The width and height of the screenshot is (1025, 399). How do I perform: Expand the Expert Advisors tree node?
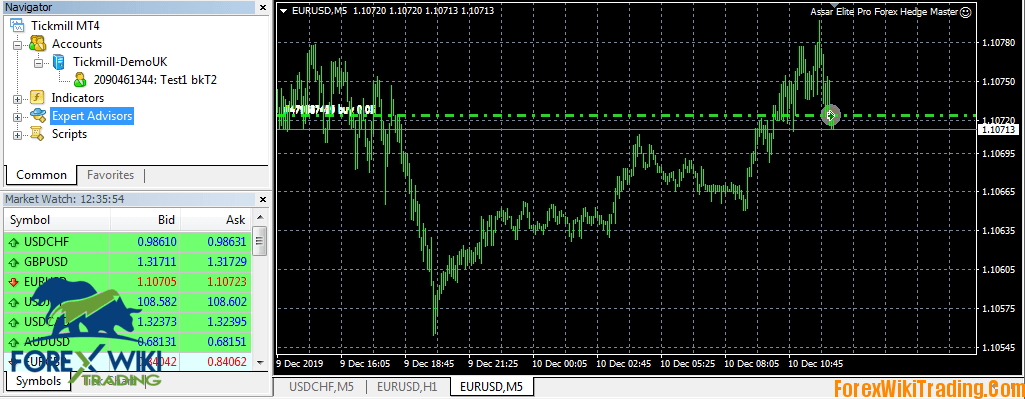coord(18,116)
